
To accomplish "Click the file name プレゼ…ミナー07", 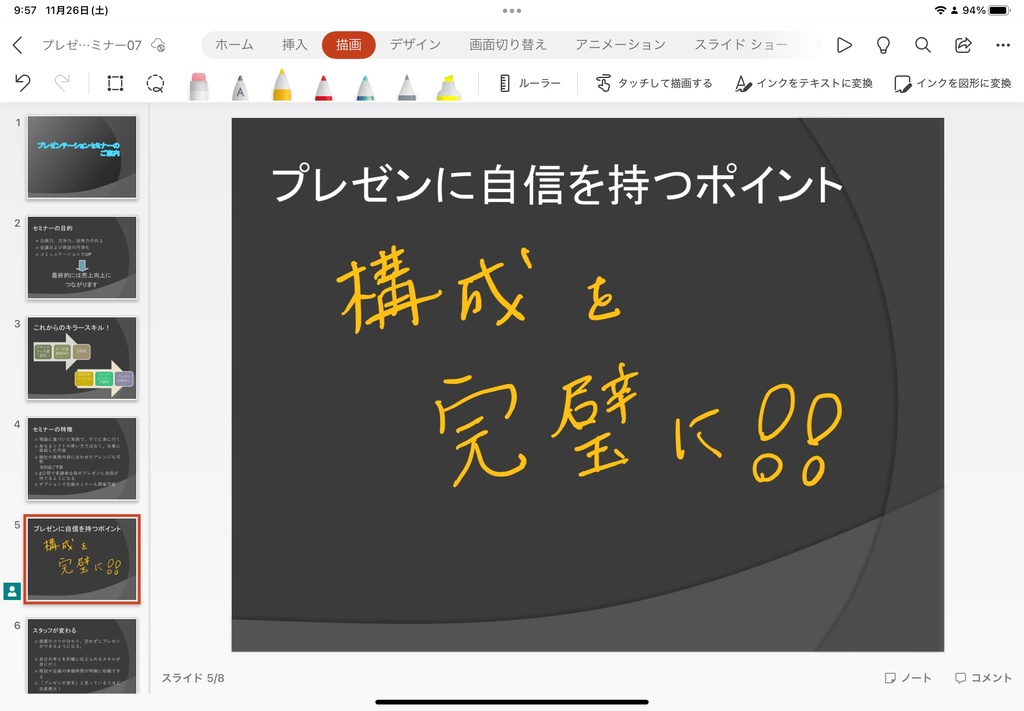I will coord(92,45).
